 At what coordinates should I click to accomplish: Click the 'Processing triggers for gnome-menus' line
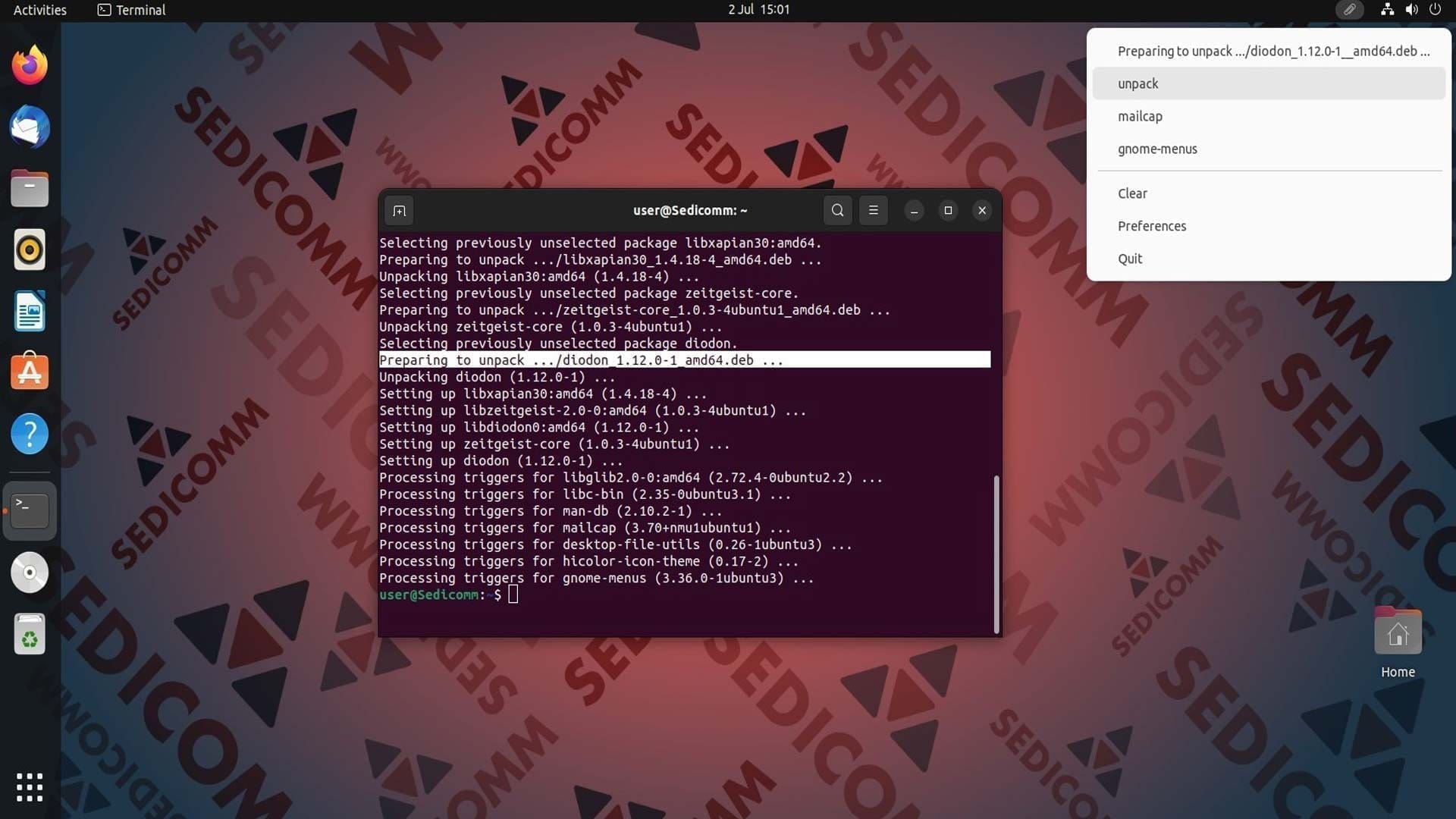596,578
